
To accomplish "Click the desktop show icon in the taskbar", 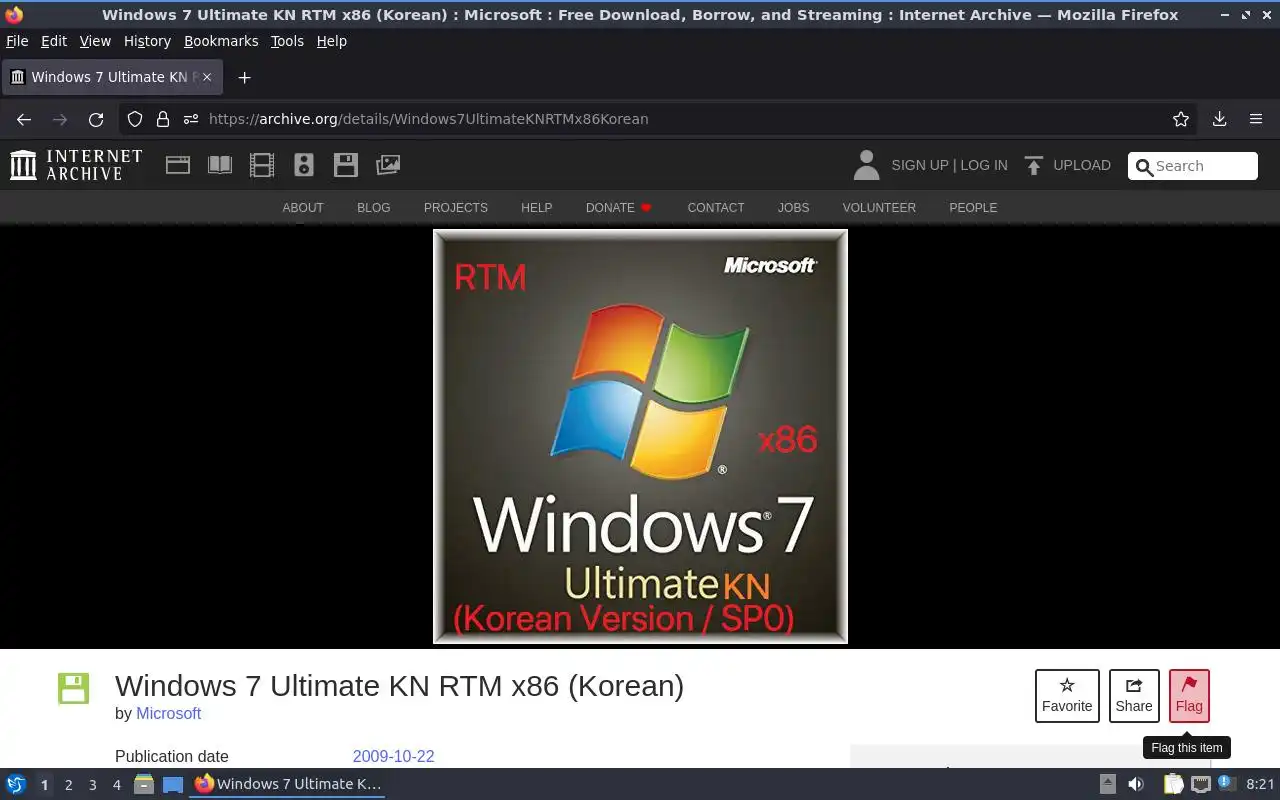I will coord(173,784).
